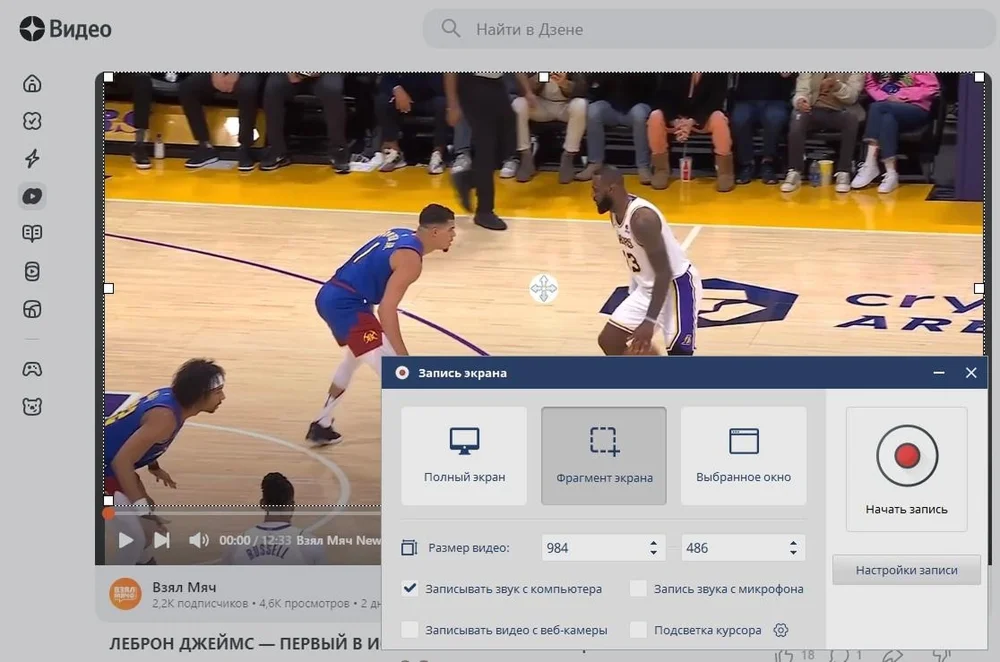Adjust video width stepper showing 984
This screenshot has width=1000, height=662.
653,548
